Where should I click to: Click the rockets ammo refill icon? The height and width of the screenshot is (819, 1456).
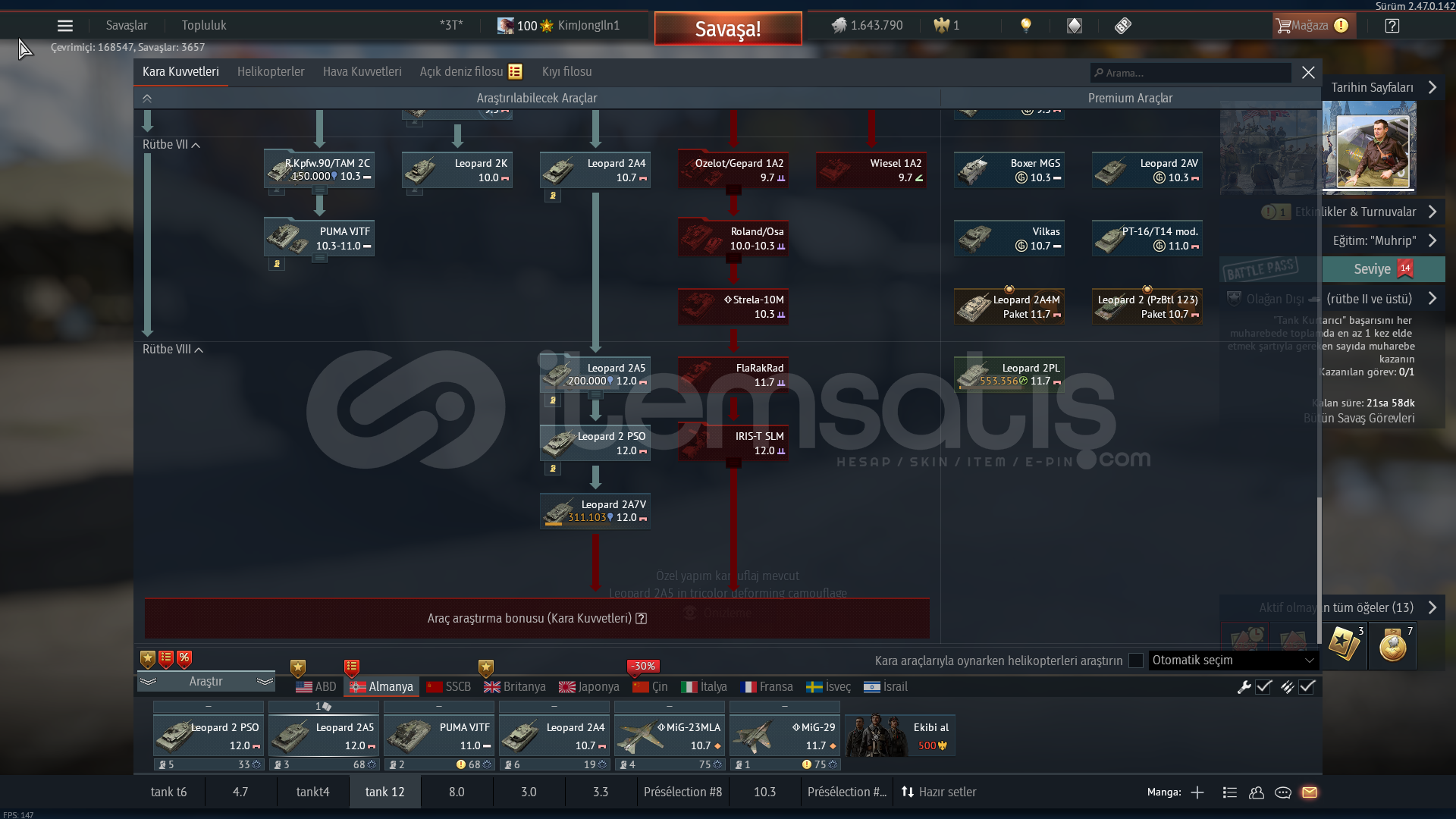coord(1287,686)
